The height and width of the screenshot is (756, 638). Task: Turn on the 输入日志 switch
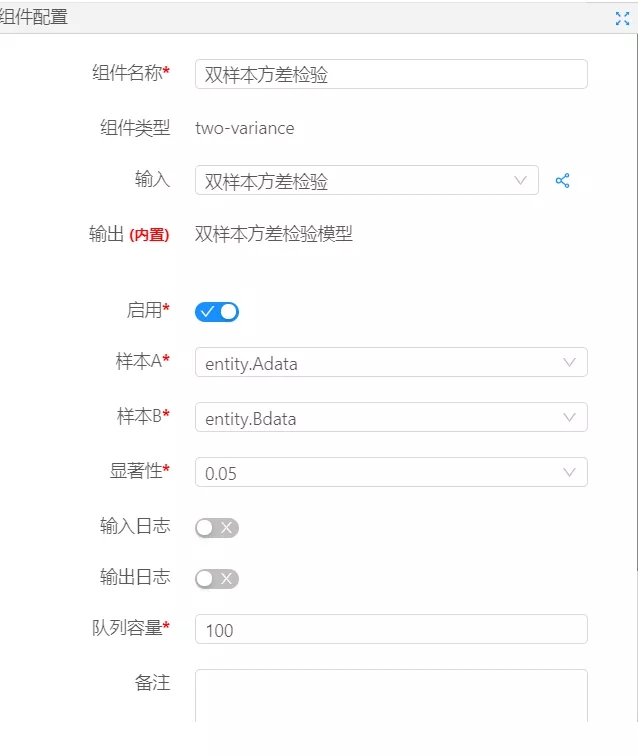click(x=217, y=528)
